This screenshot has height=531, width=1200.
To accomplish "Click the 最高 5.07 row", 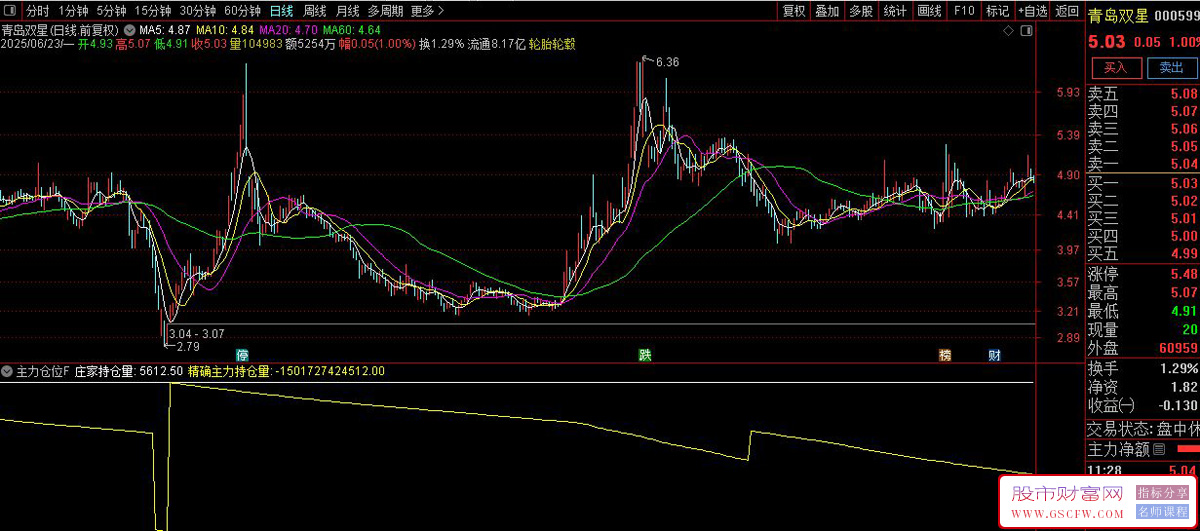I will click(x=1143, y=292).
